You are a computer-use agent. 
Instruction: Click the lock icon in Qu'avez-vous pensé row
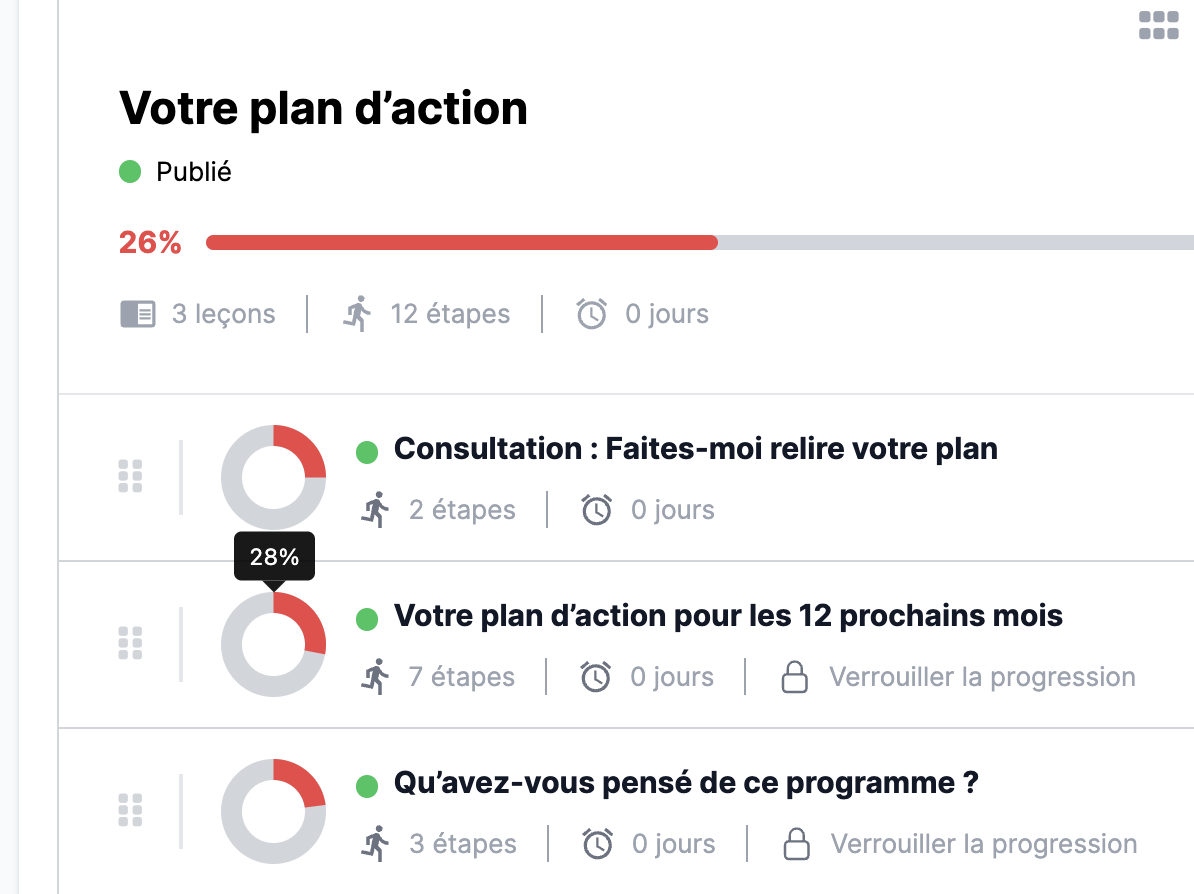796,843
